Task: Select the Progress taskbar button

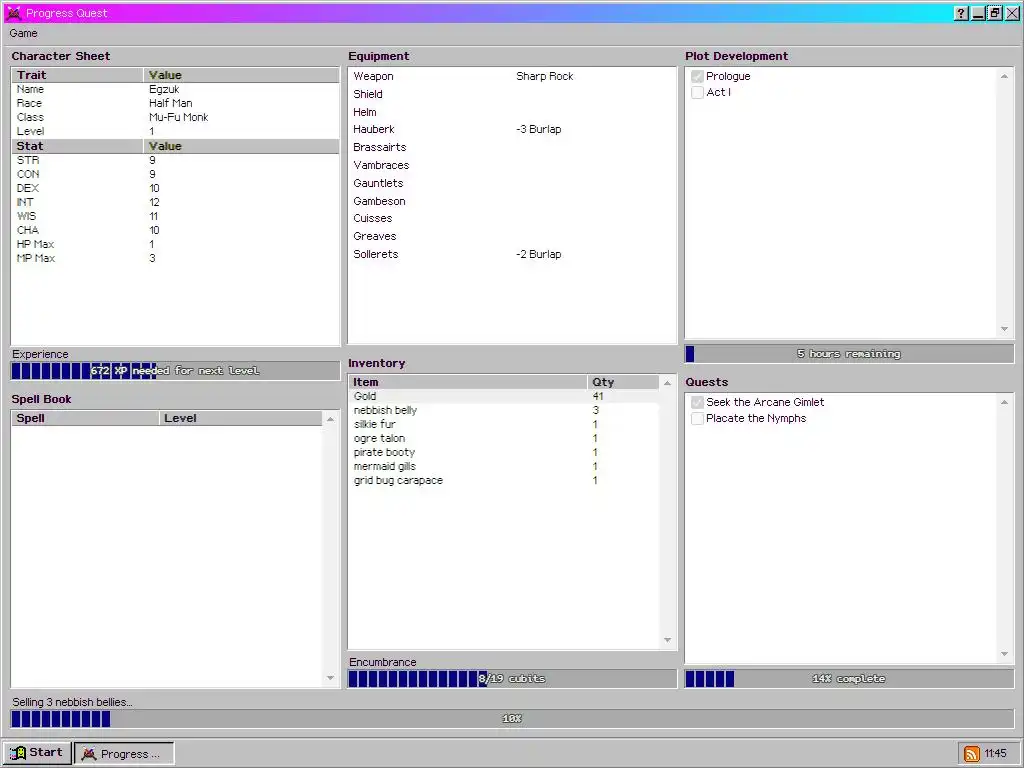Action: pos(124,754)
